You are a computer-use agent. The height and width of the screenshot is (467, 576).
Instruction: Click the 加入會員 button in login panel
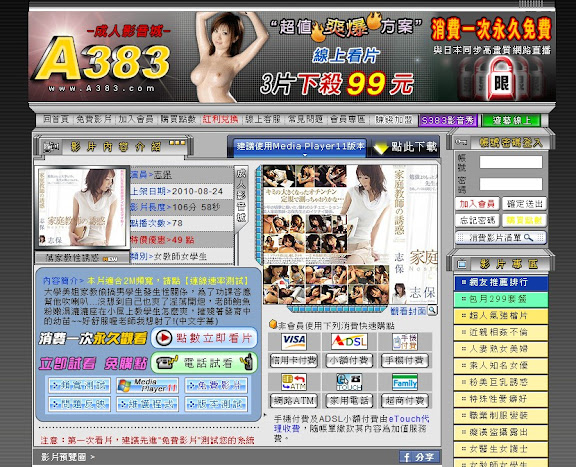[x=477, y=204]
